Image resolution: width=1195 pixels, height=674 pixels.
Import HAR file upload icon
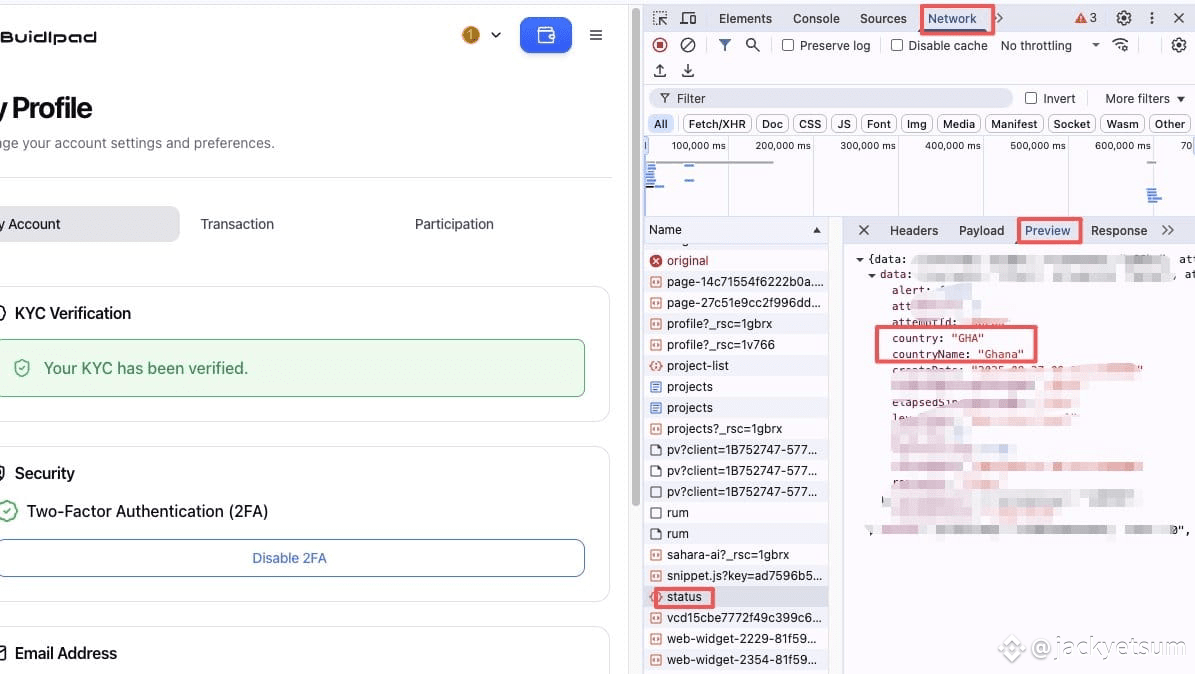[x=660, y=70]
